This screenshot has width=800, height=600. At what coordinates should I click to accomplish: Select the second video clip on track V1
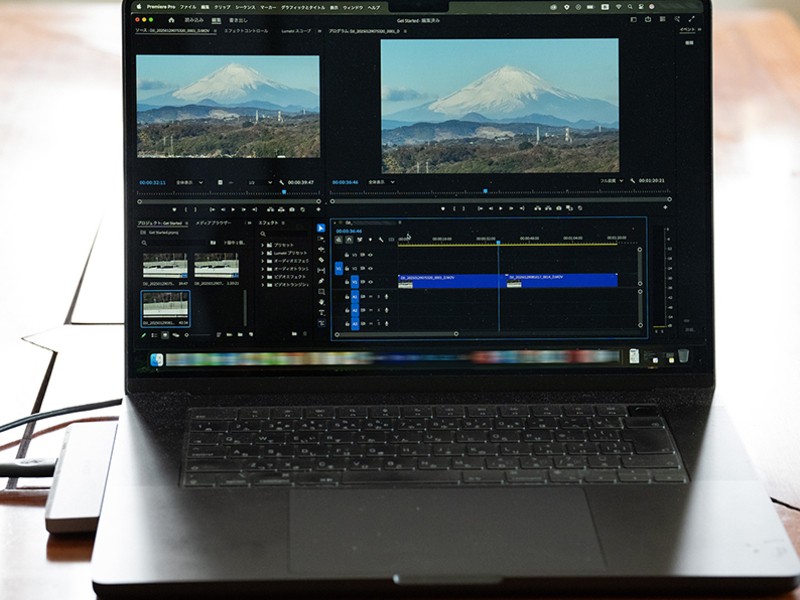[560, 280]
